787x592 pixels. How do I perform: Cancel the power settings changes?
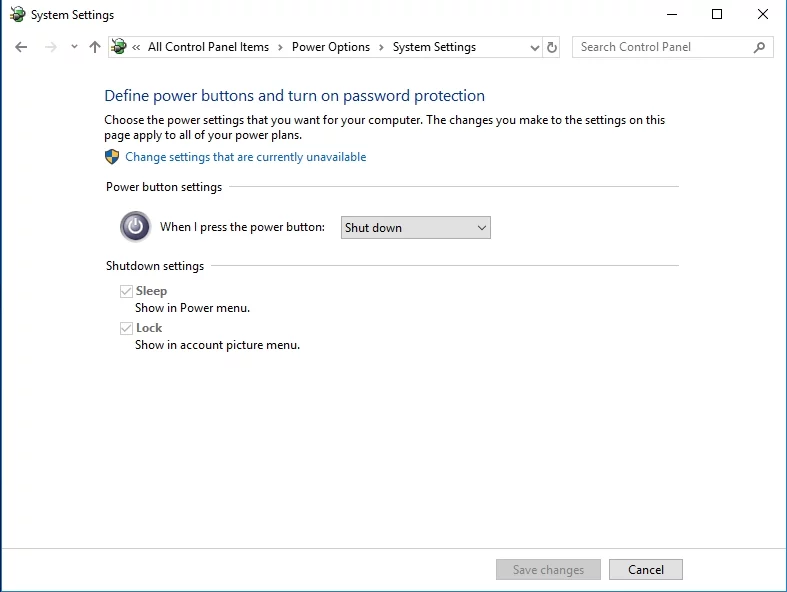point(646,569)
